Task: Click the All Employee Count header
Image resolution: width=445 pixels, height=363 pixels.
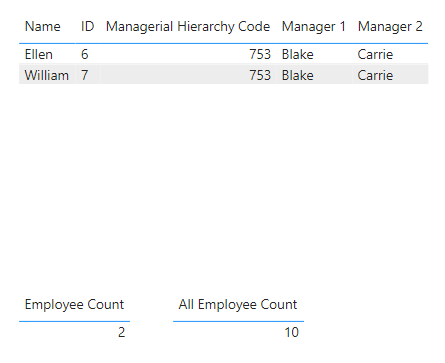Action: coord(238,305)
